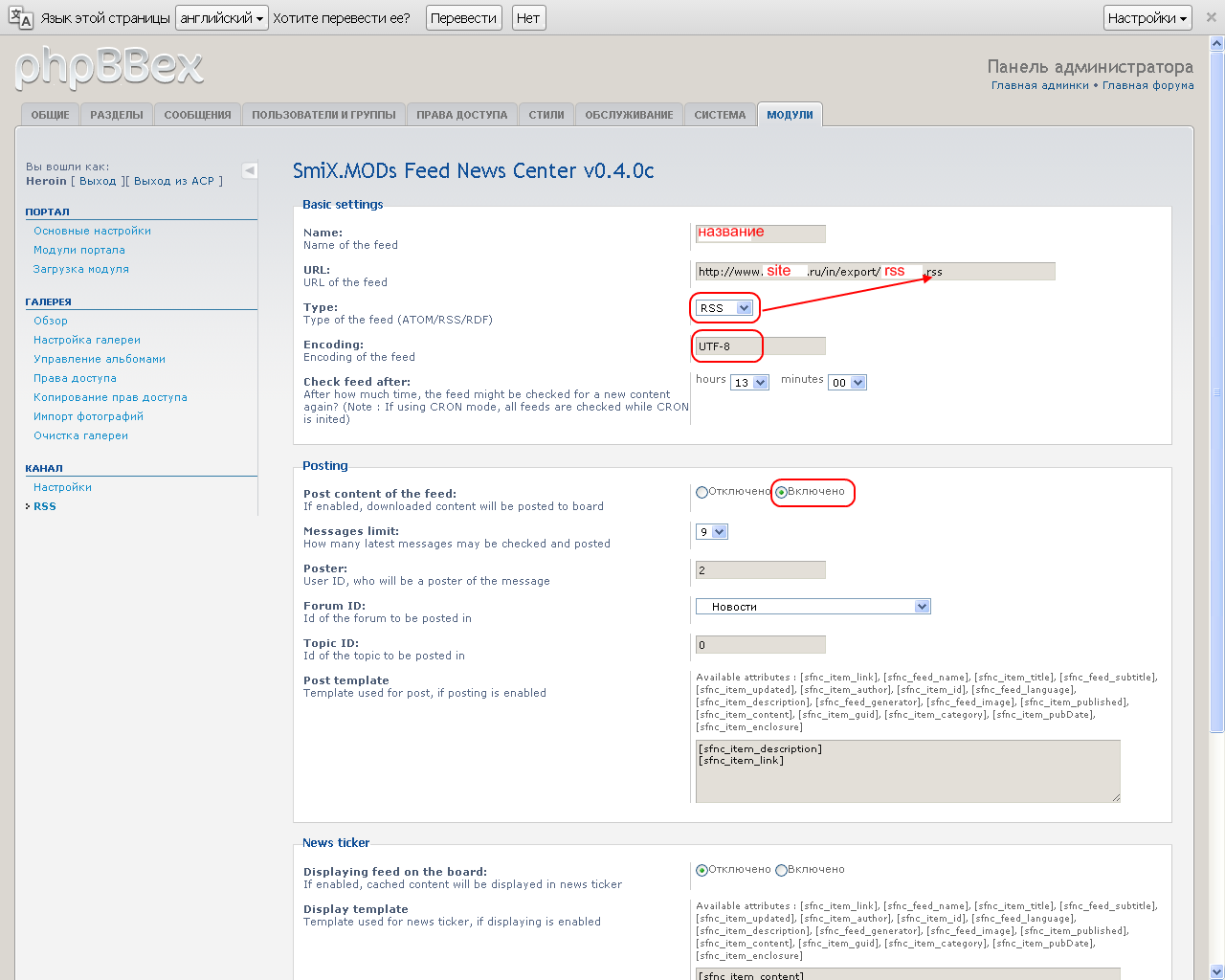This screenshot has height=980, width=1225.
Task: Collapse the sidebar using the arrow icon
Action: (250, 170)
